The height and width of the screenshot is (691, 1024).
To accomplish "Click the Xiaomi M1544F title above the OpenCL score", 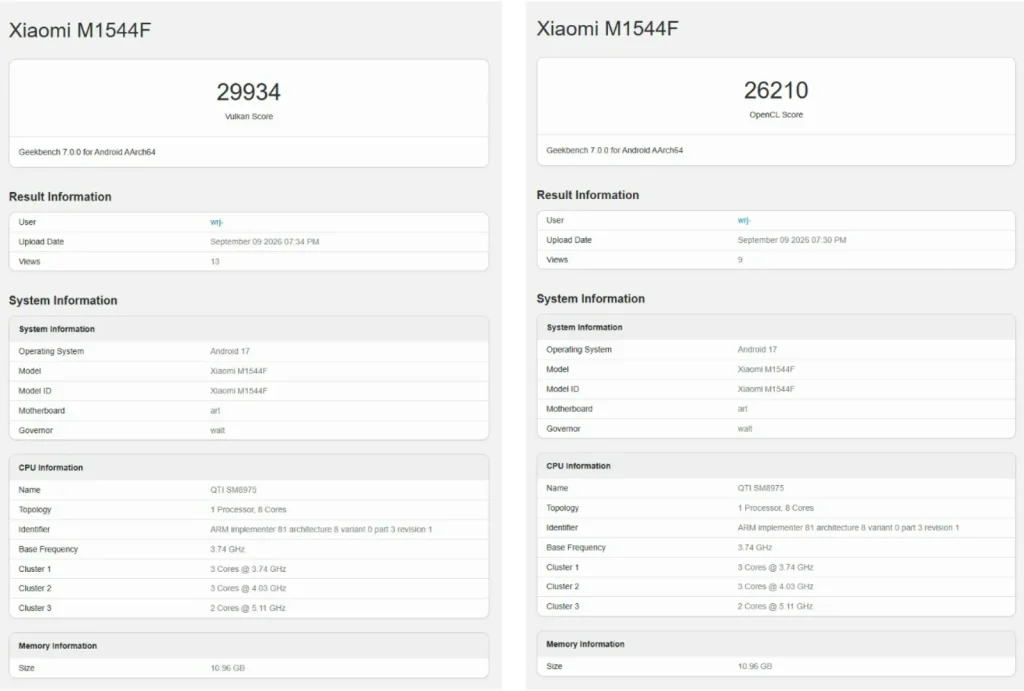I will pos(607,28).
